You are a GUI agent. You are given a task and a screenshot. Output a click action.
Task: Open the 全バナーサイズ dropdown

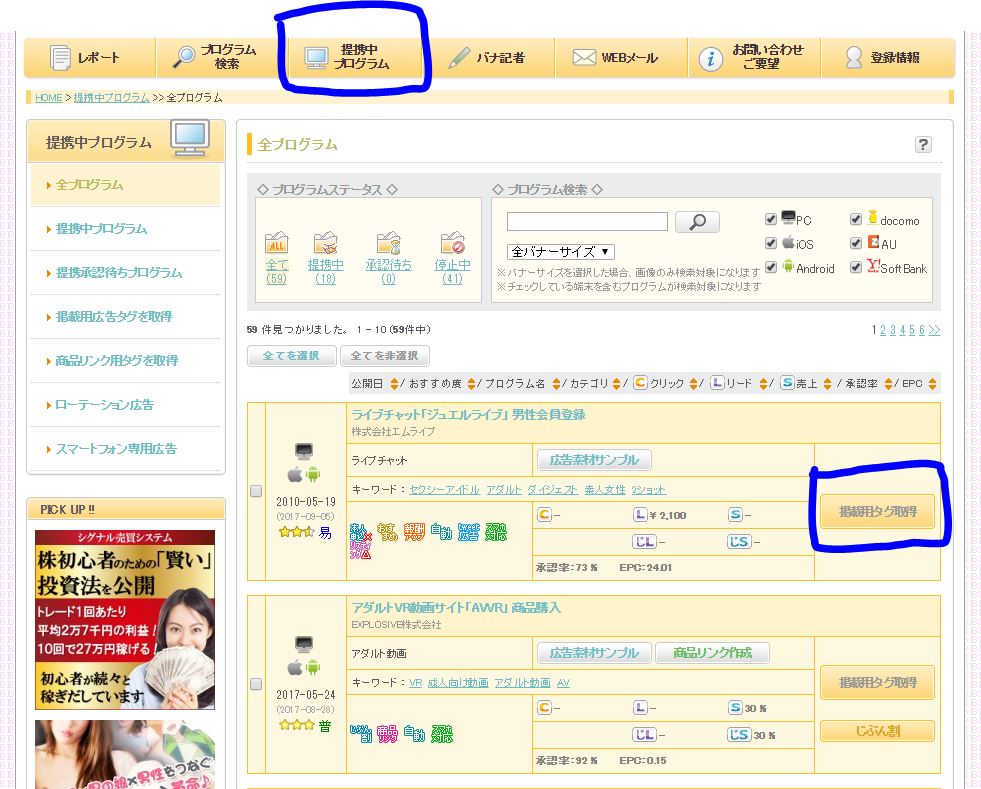pyautogui.click(x=561, y=252)
